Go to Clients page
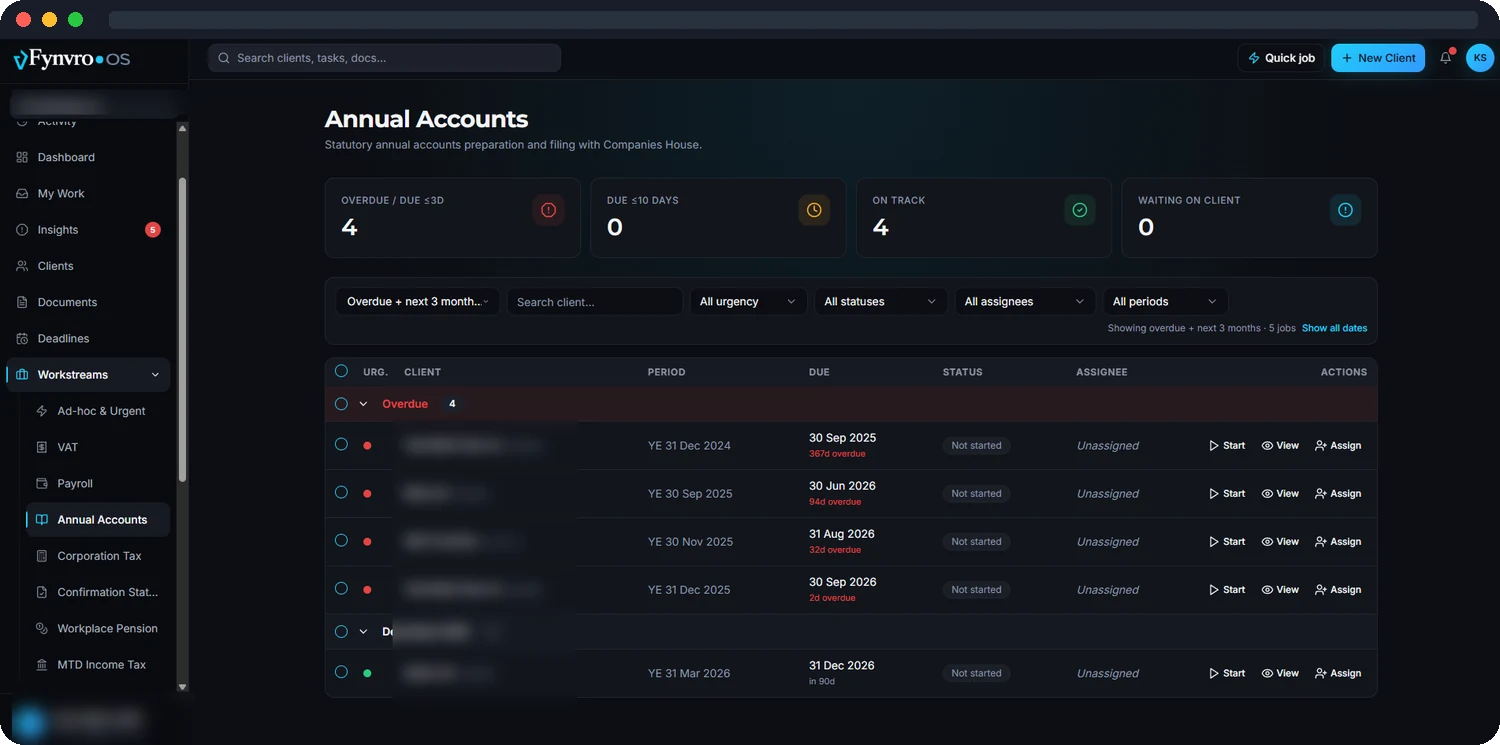 click(x=88, y=266)
